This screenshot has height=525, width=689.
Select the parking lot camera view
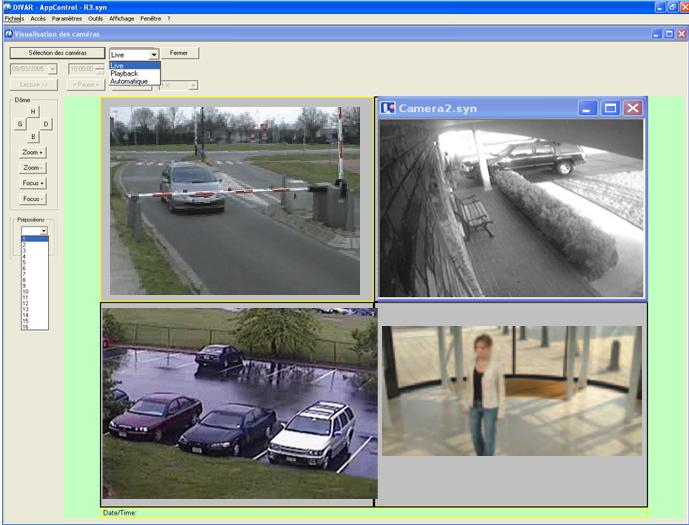238,403
